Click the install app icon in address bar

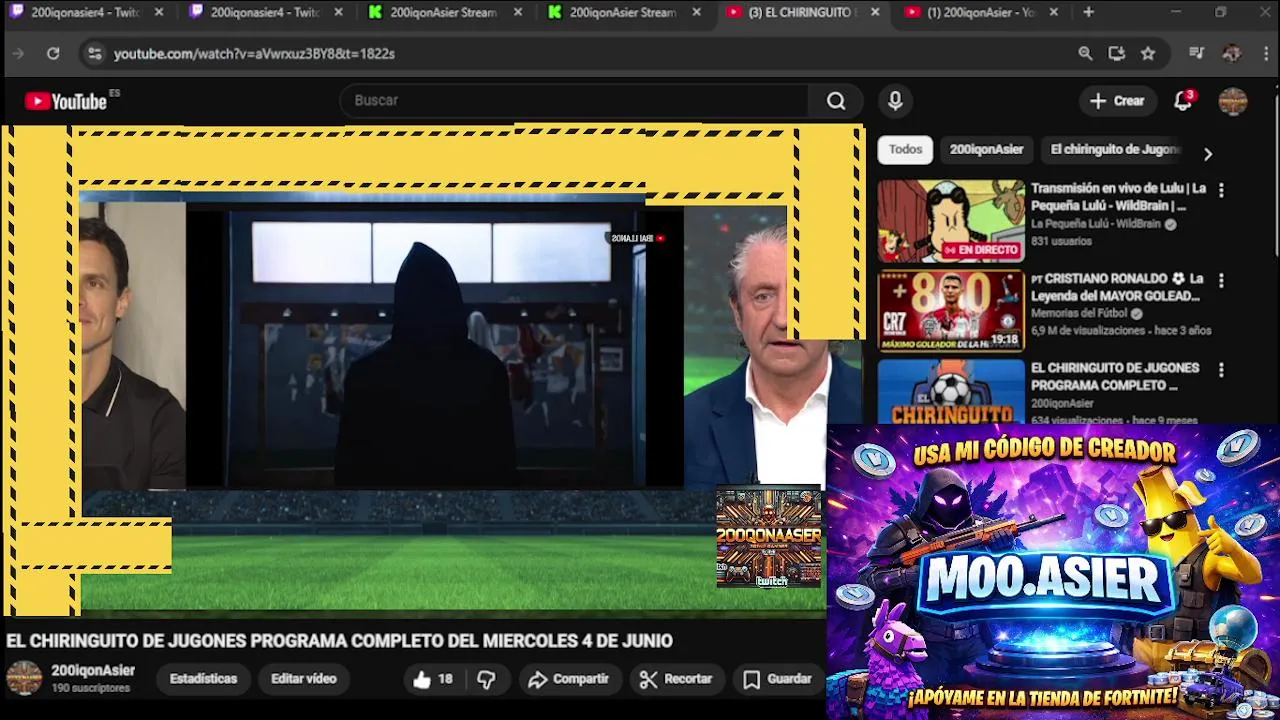[1117, 54]
